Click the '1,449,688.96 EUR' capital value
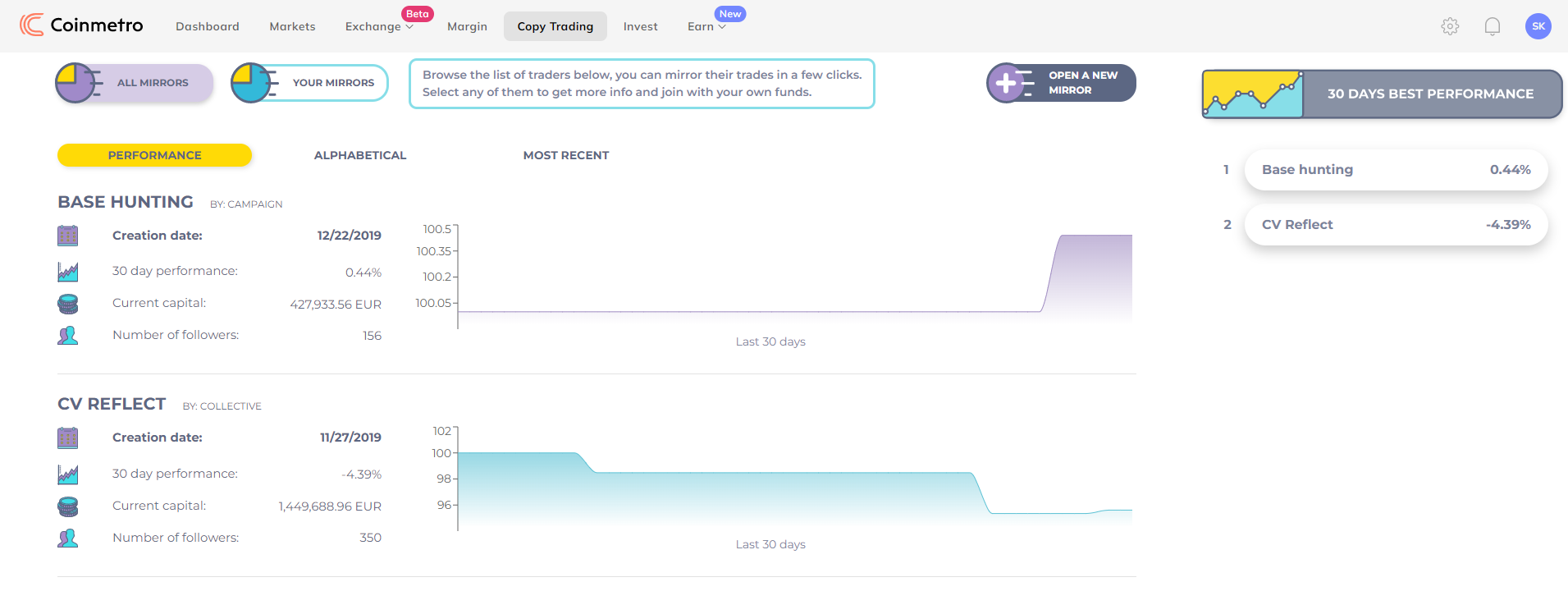 [x=330, y=506]
